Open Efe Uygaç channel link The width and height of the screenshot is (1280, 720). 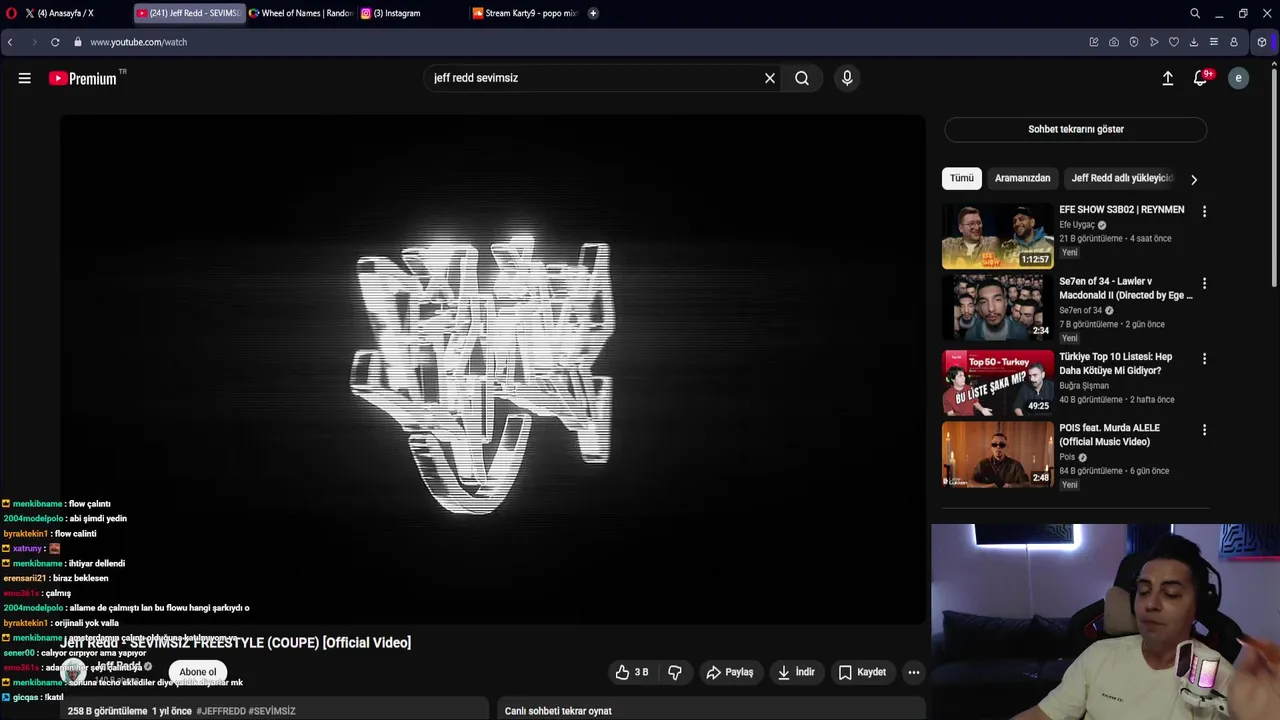1077,225
